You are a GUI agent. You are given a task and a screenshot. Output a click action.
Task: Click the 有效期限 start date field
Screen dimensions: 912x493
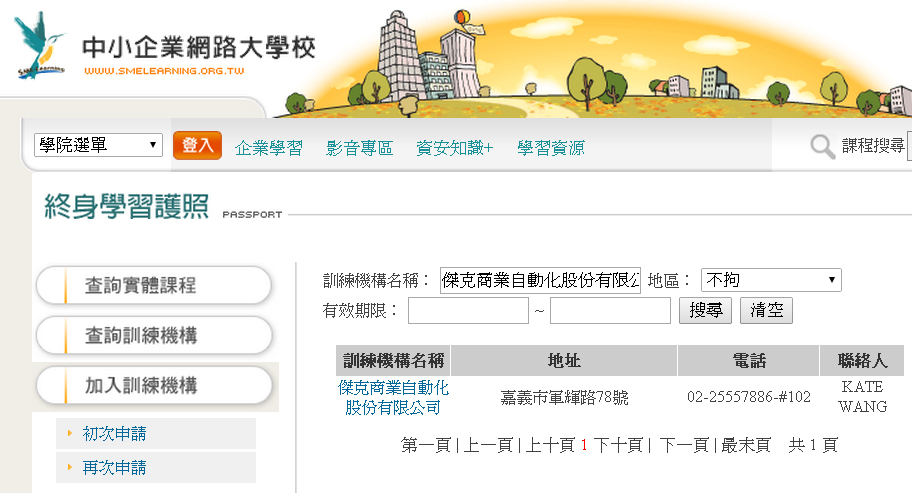[468, 310]
